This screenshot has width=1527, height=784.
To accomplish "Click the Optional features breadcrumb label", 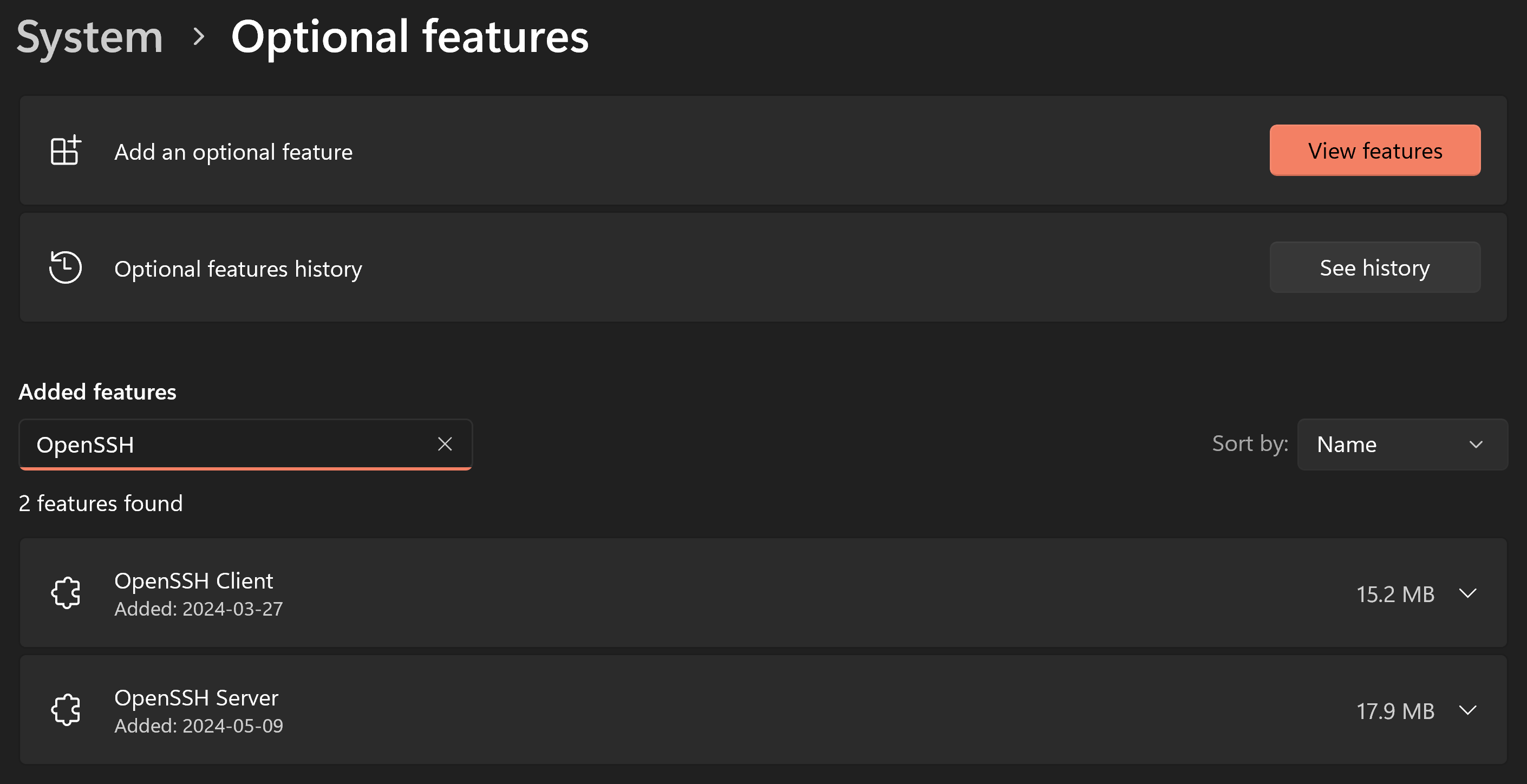I will (x=410, y=37).
